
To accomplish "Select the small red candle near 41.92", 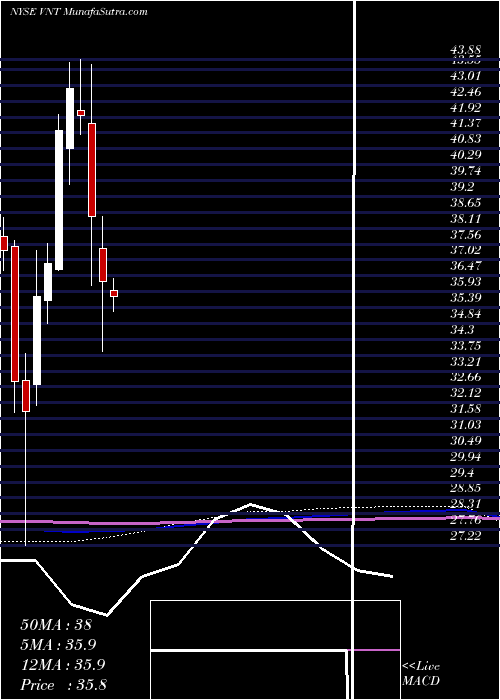I will [x=81, y=113].
